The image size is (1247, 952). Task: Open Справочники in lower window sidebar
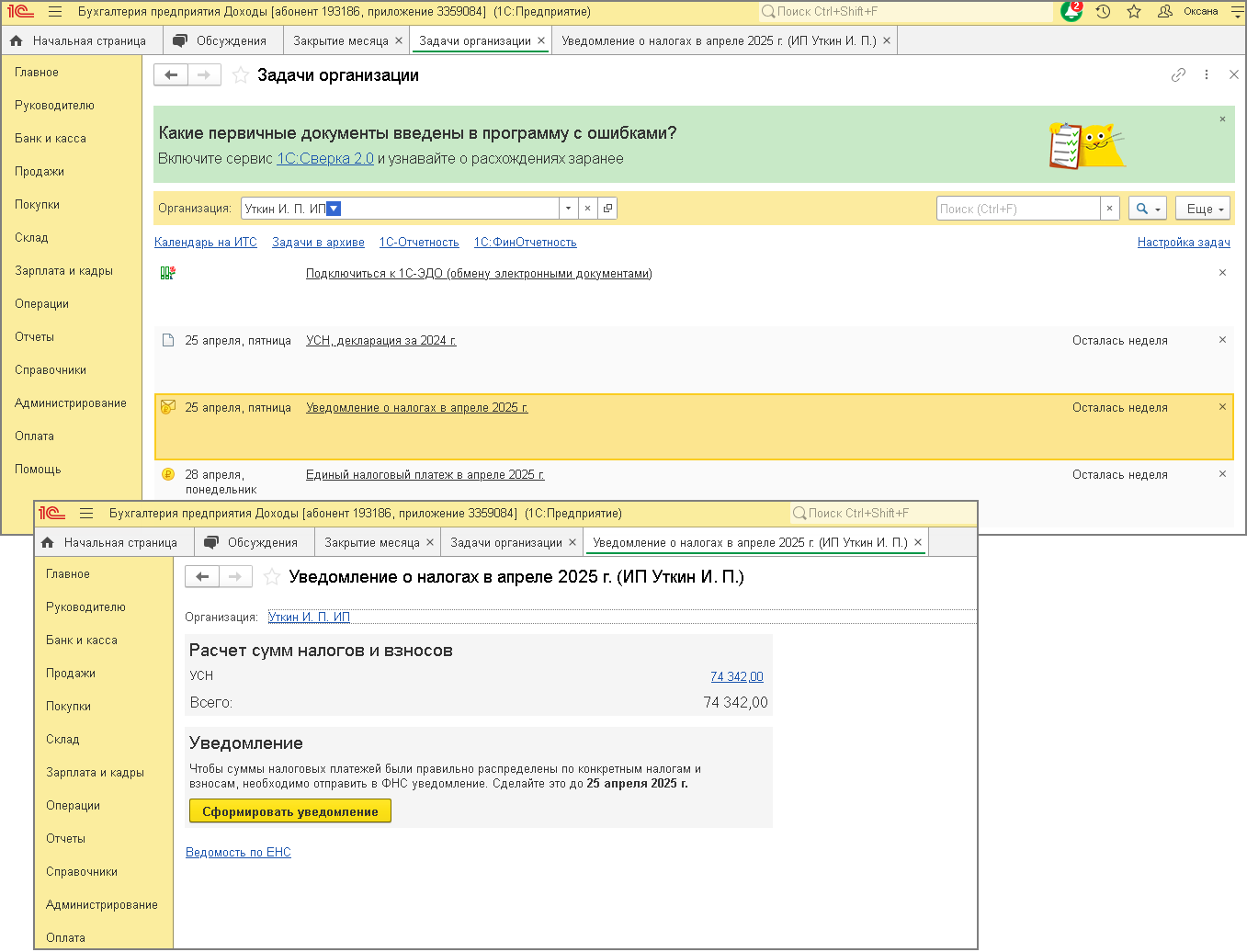click(x=82, y=872)
